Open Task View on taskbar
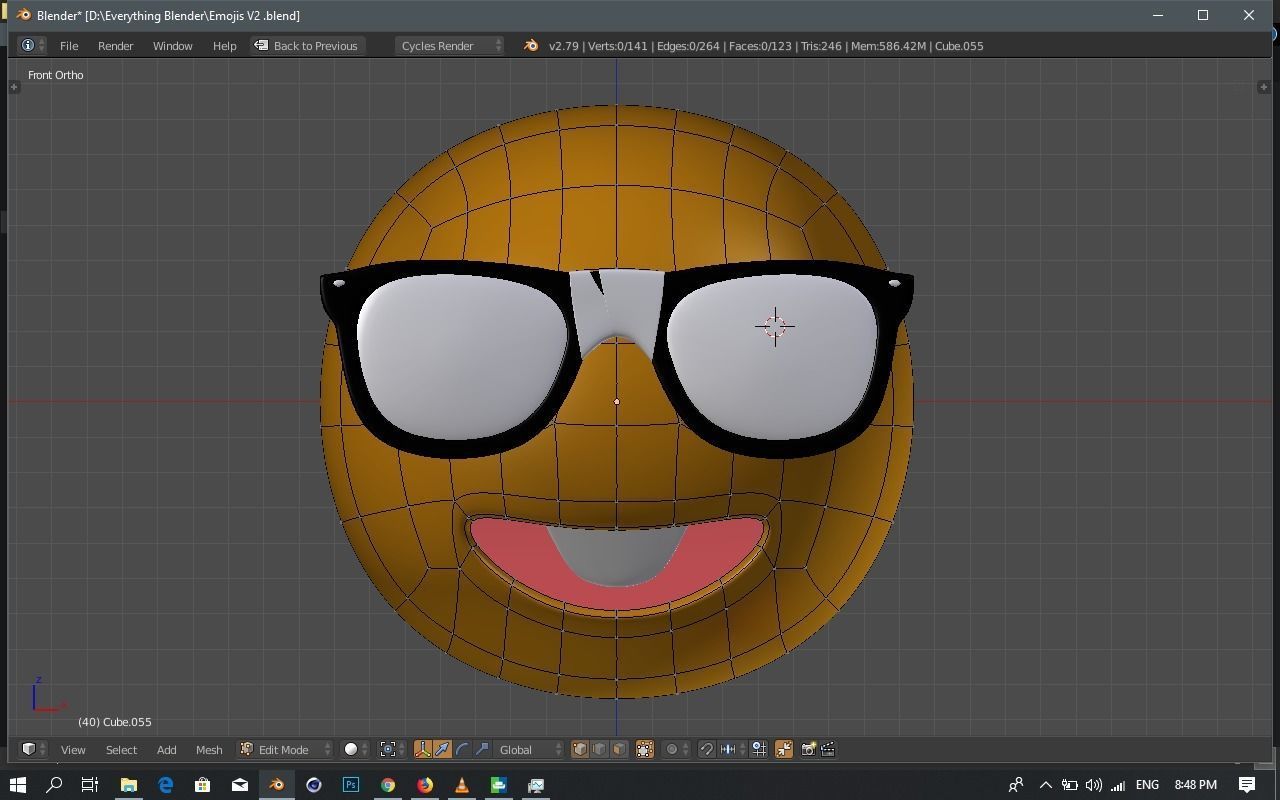Viewport: 1280px width, 800px height. pyautogui.click(x=90, y=785)
